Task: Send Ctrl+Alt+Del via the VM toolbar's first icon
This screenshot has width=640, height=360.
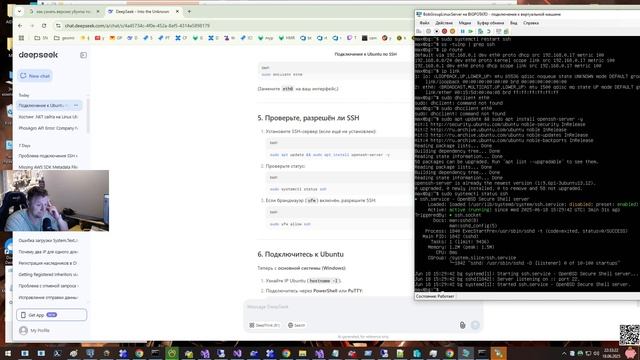Action: pos(419,31)
